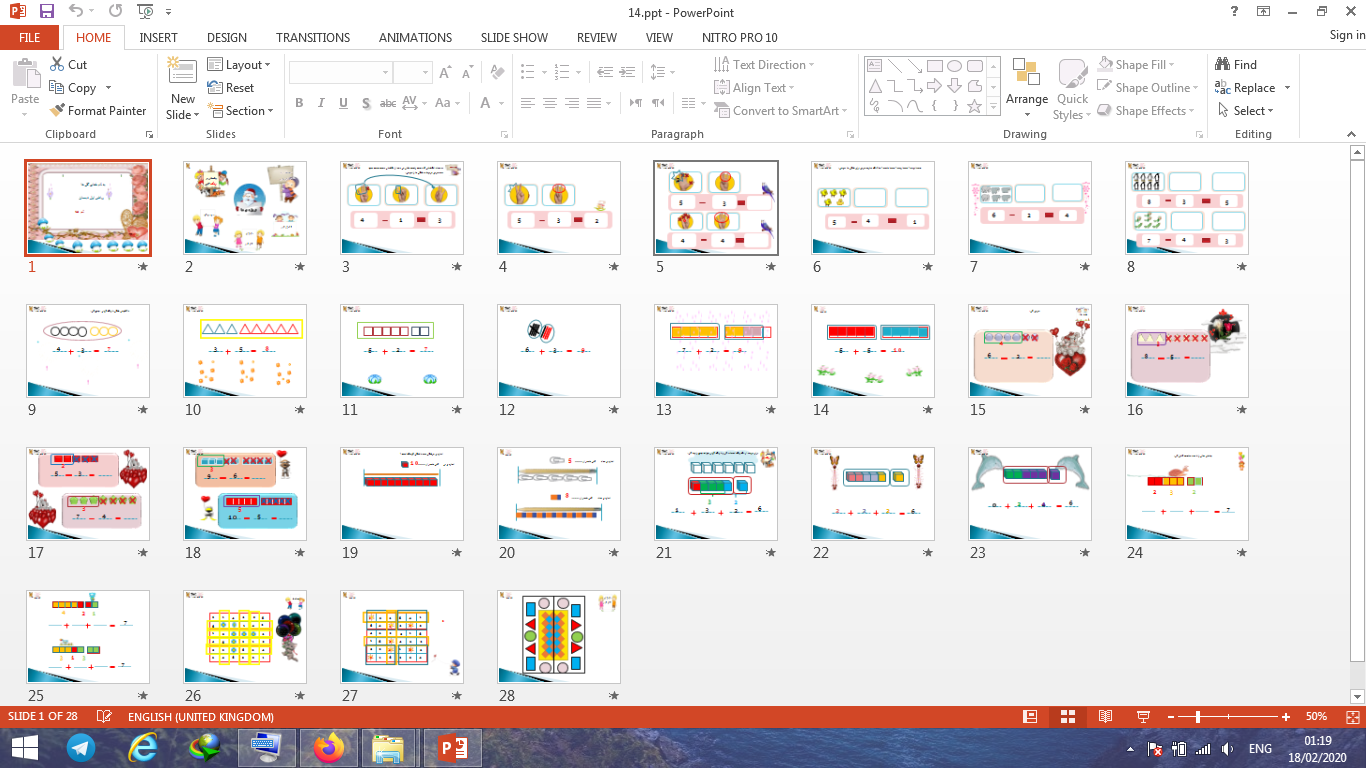Click the Find magnifier icon
The width and height of the screenshot is (1366, 768).
(x=1222, y=65)
